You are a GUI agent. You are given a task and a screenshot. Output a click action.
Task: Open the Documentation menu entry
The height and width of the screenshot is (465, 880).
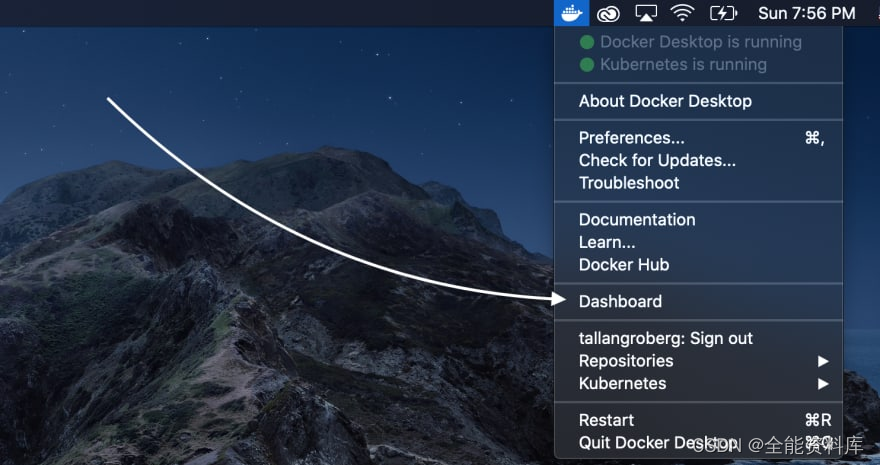pos(698,219)
